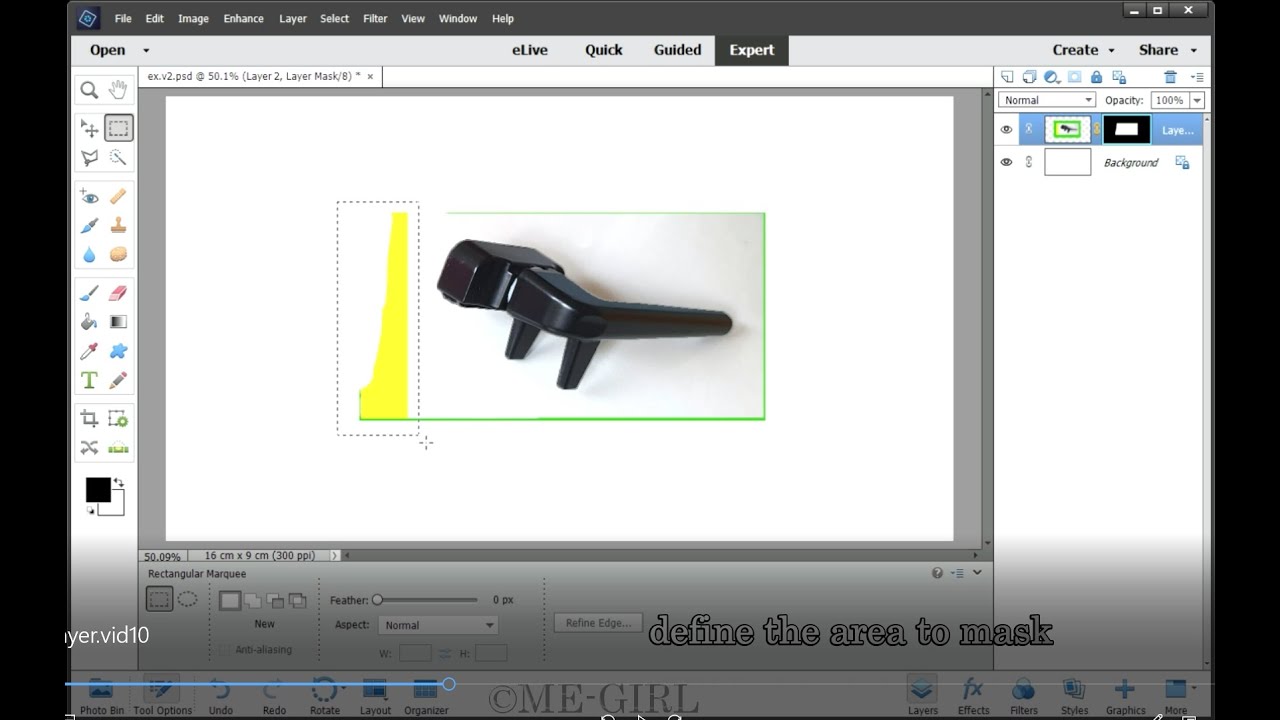Open the Aspect Normal dropdown

[437, 625]
